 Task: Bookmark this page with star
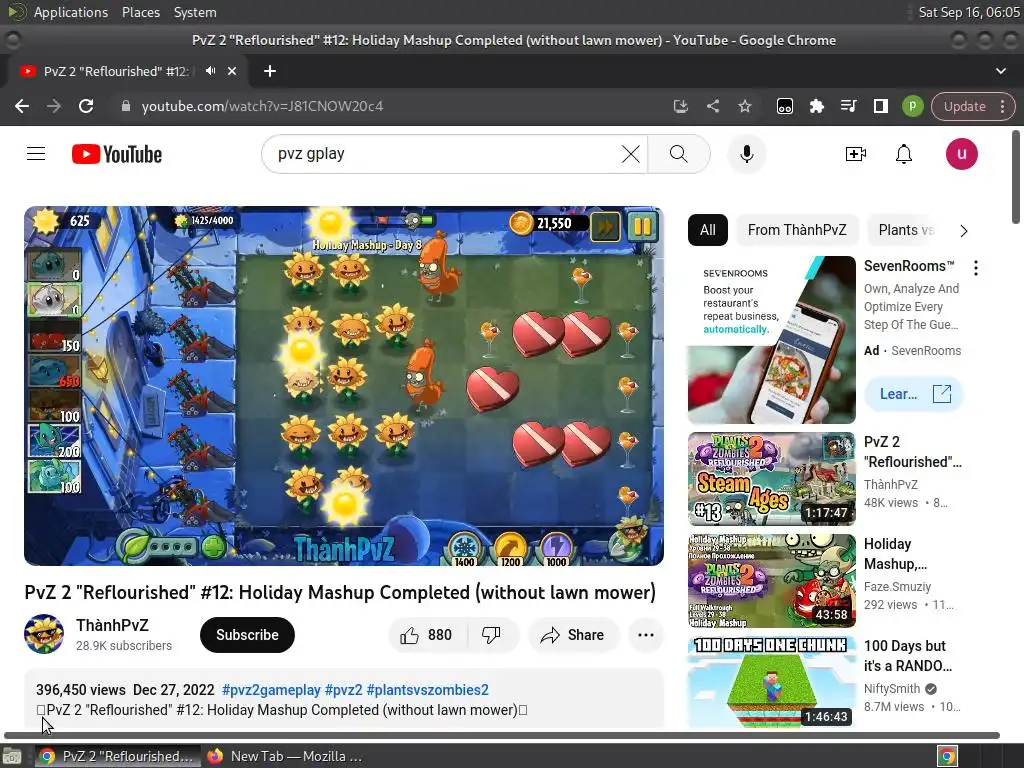pos(744,106)
